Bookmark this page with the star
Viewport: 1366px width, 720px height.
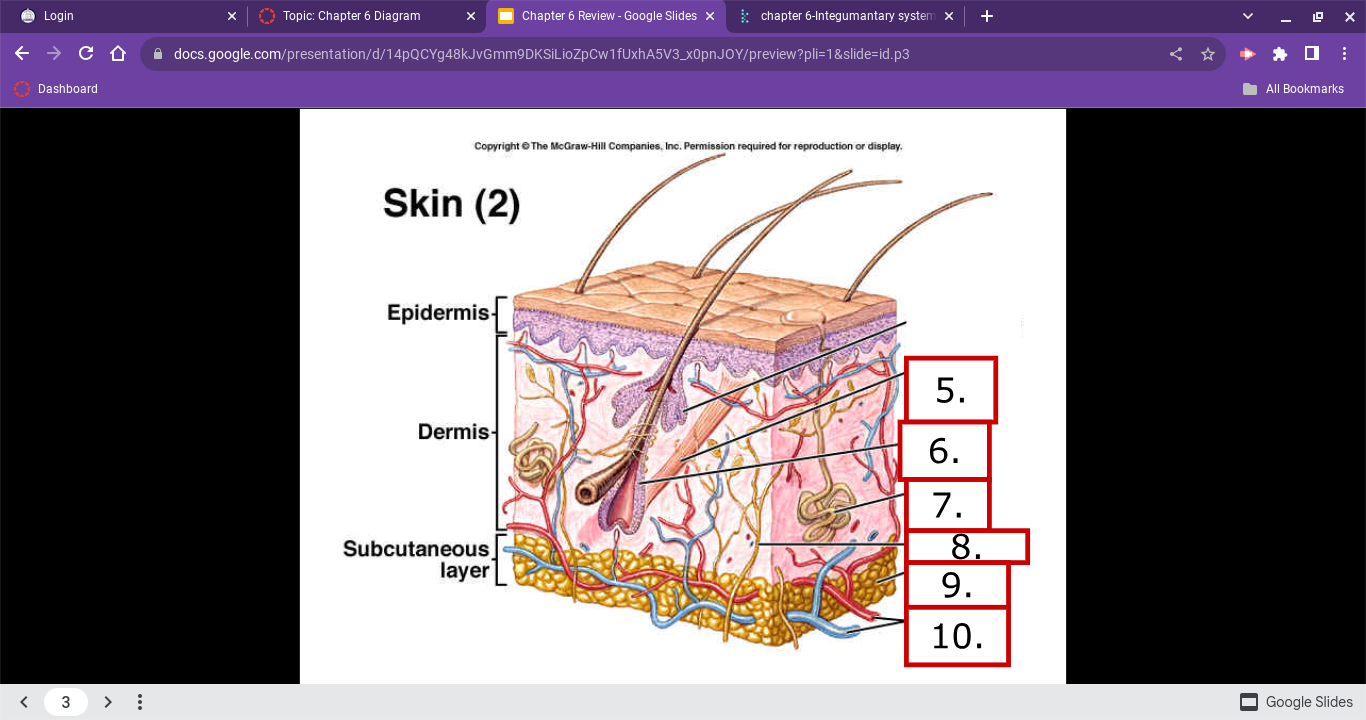click(1208, 54)
